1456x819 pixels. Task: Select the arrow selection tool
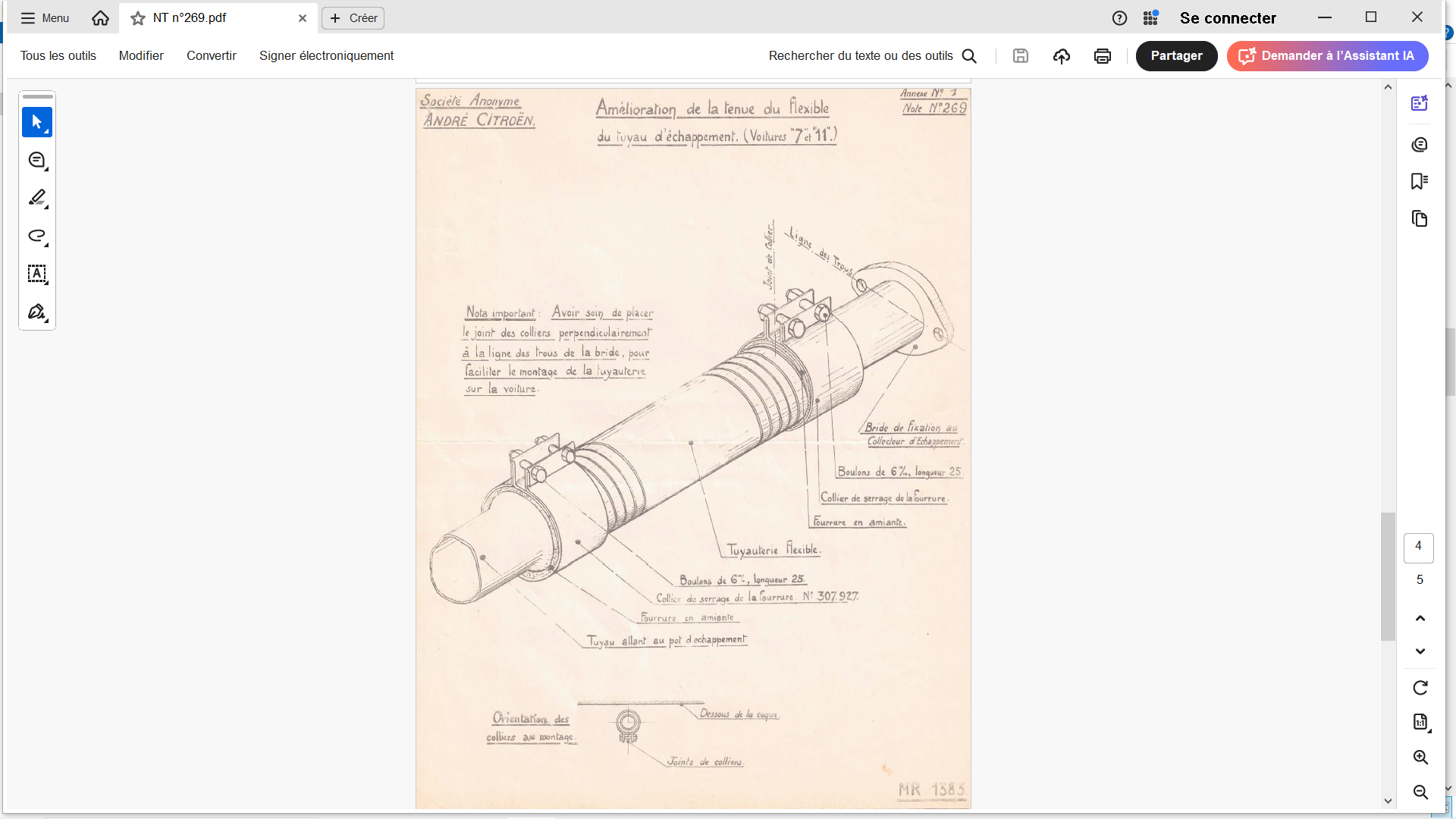tap(36, 122)
